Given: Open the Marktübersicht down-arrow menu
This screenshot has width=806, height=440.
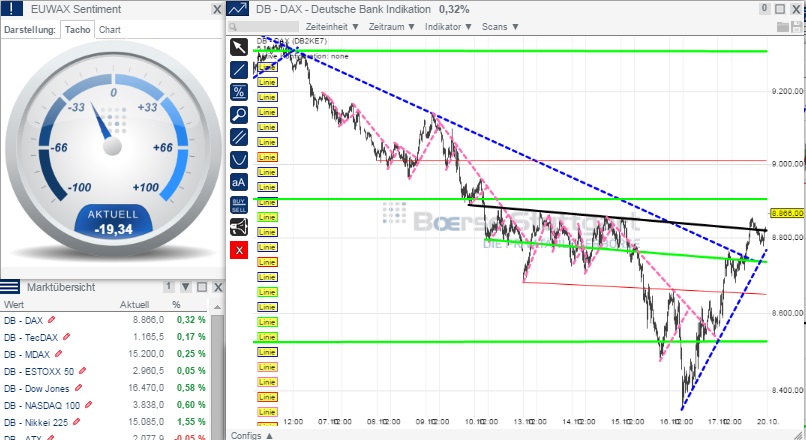Looking at the screenshot, I should [x=186, y=287].
